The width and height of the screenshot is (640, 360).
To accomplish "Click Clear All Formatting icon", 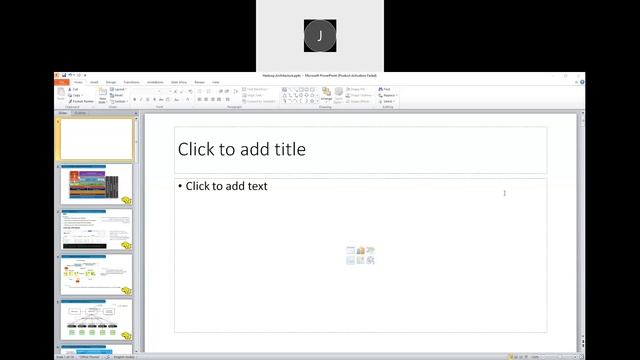I will [x=190, y=91].
